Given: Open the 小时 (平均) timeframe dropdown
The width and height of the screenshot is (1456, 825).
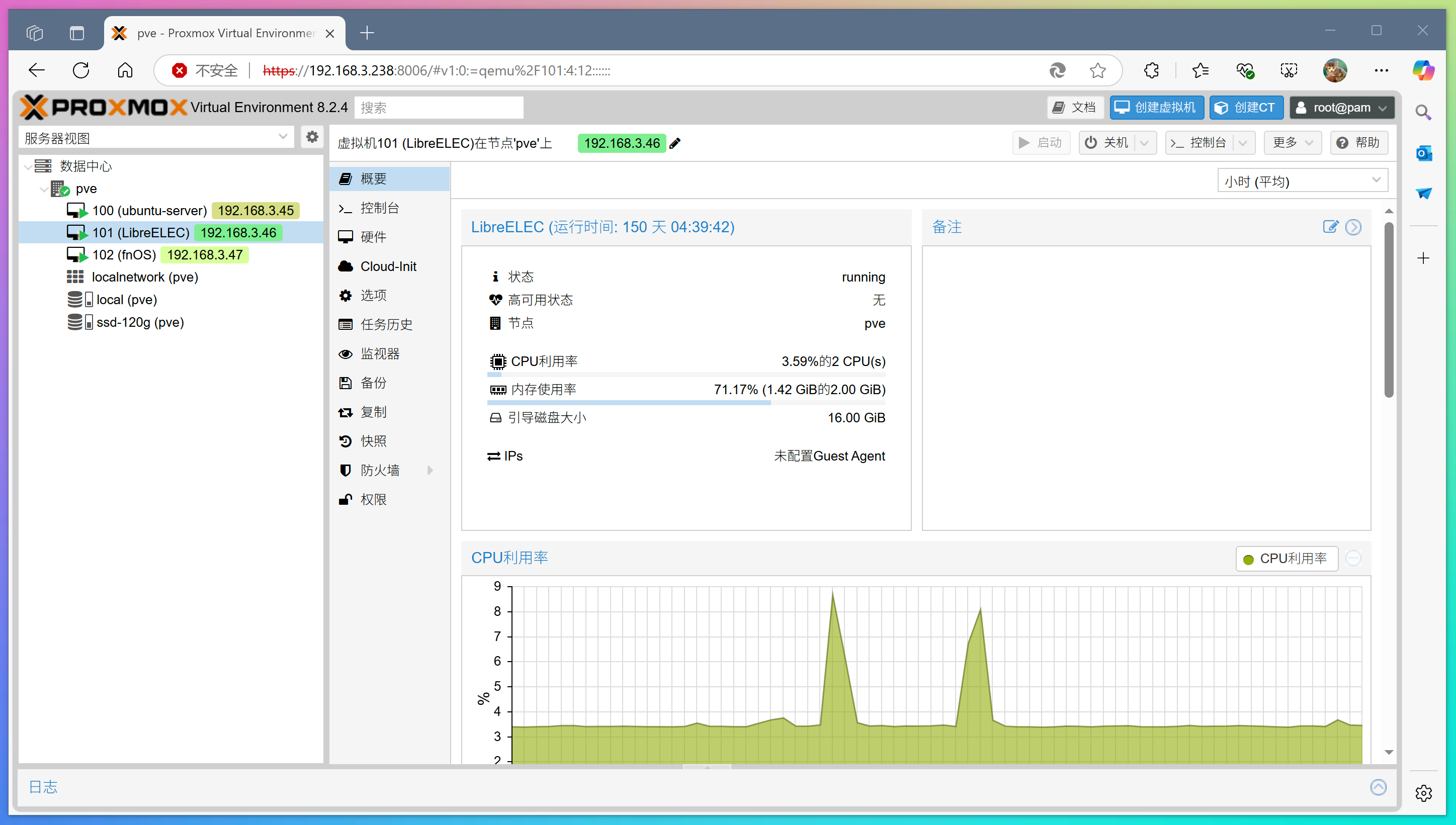Looking at the screenshot, I should [x=1303, y=181].
